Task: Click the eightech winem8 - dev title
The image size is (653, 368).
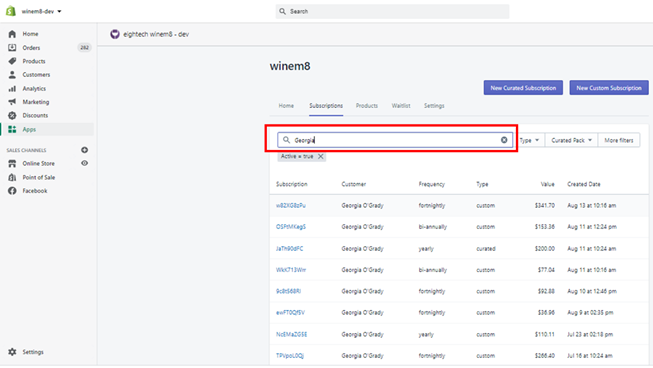Action: (156, 34)
